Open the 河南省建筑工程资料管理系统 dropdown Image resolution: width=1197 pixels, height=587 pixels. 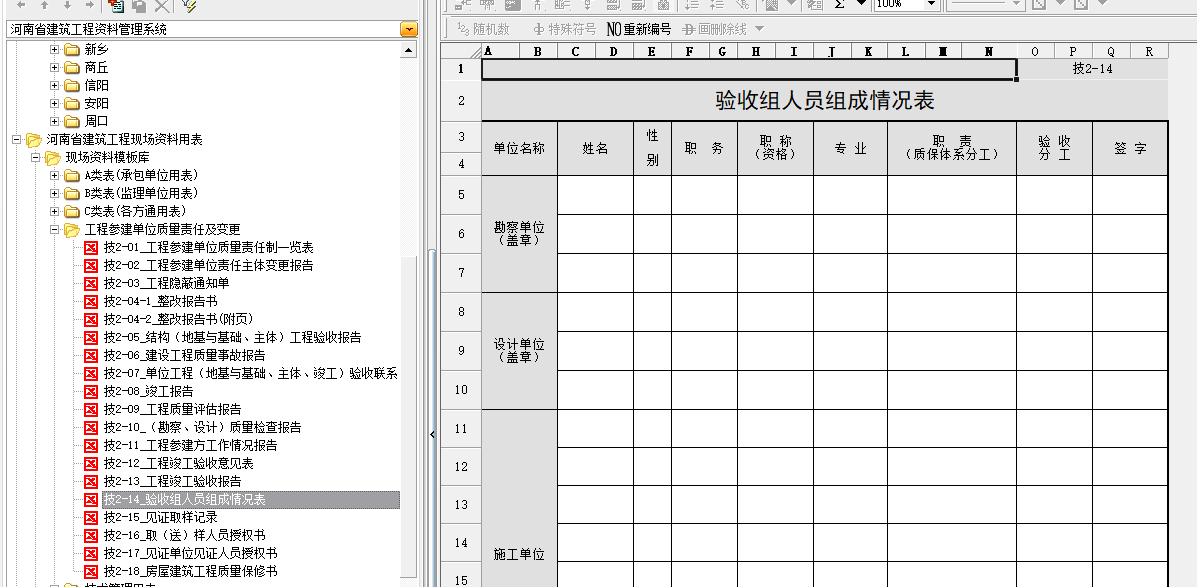[408, 29]
